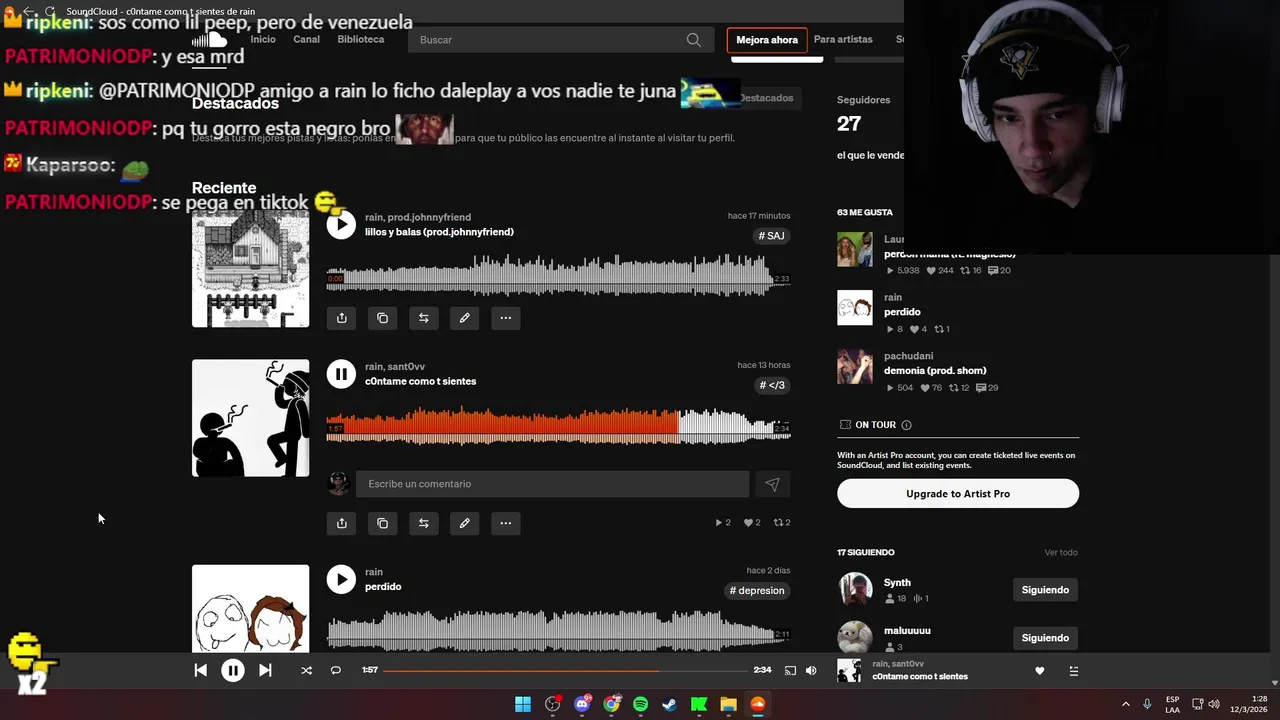Click the 'Mejora ahora' button
Screen dimensions: 1280x720
point(767,40)
